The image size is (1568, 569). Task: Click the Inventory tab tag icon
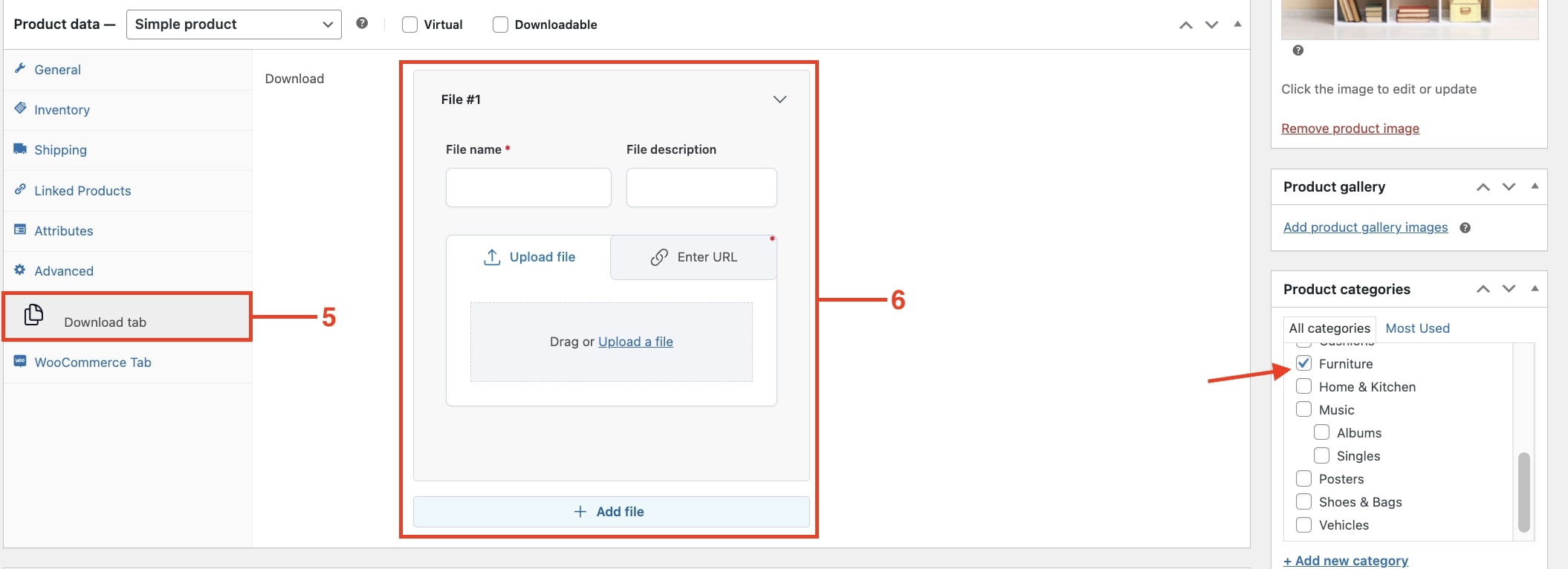20,108
